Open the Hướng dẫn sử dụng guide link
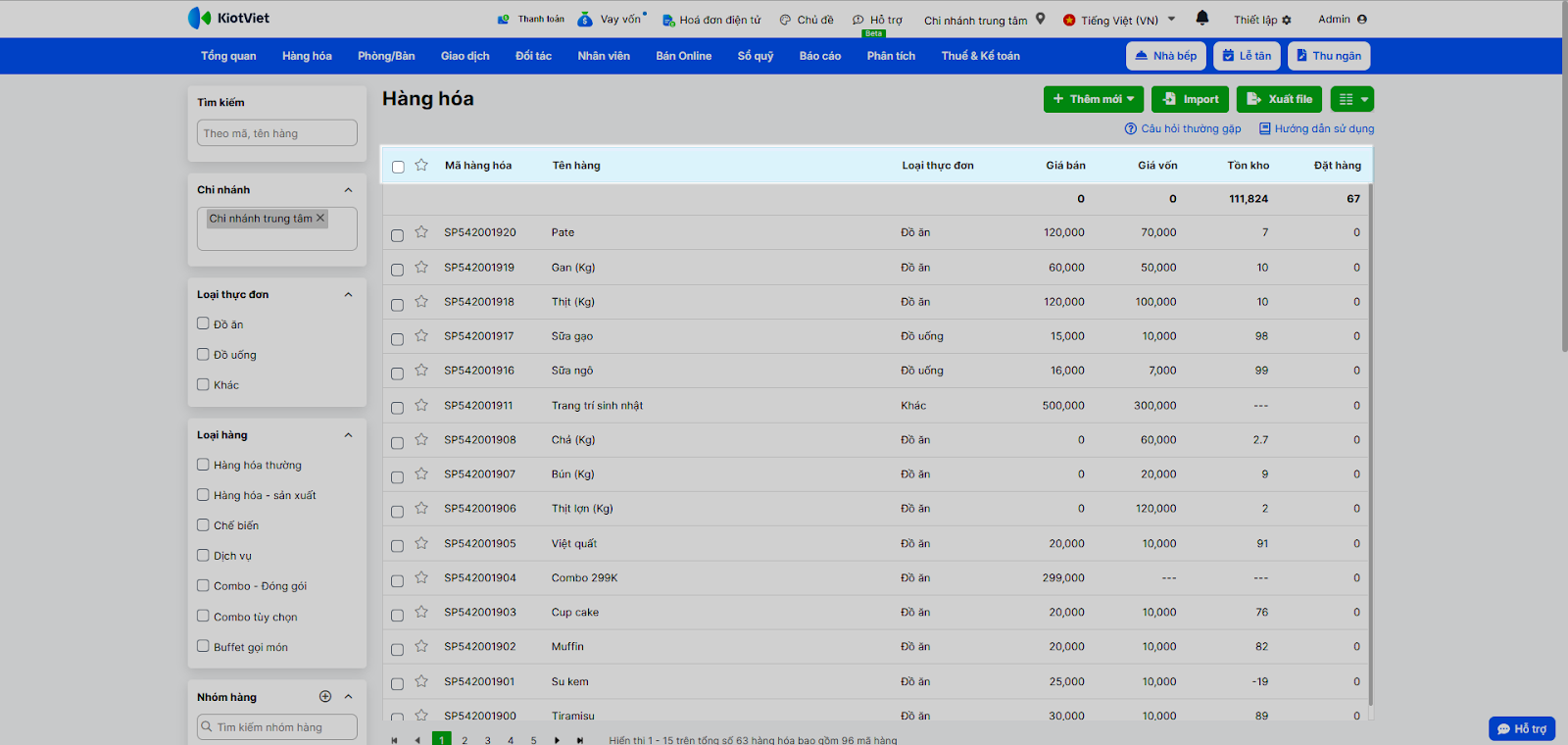The height and width of the screenshot is (745, 1568). [x=1316, y=128]
